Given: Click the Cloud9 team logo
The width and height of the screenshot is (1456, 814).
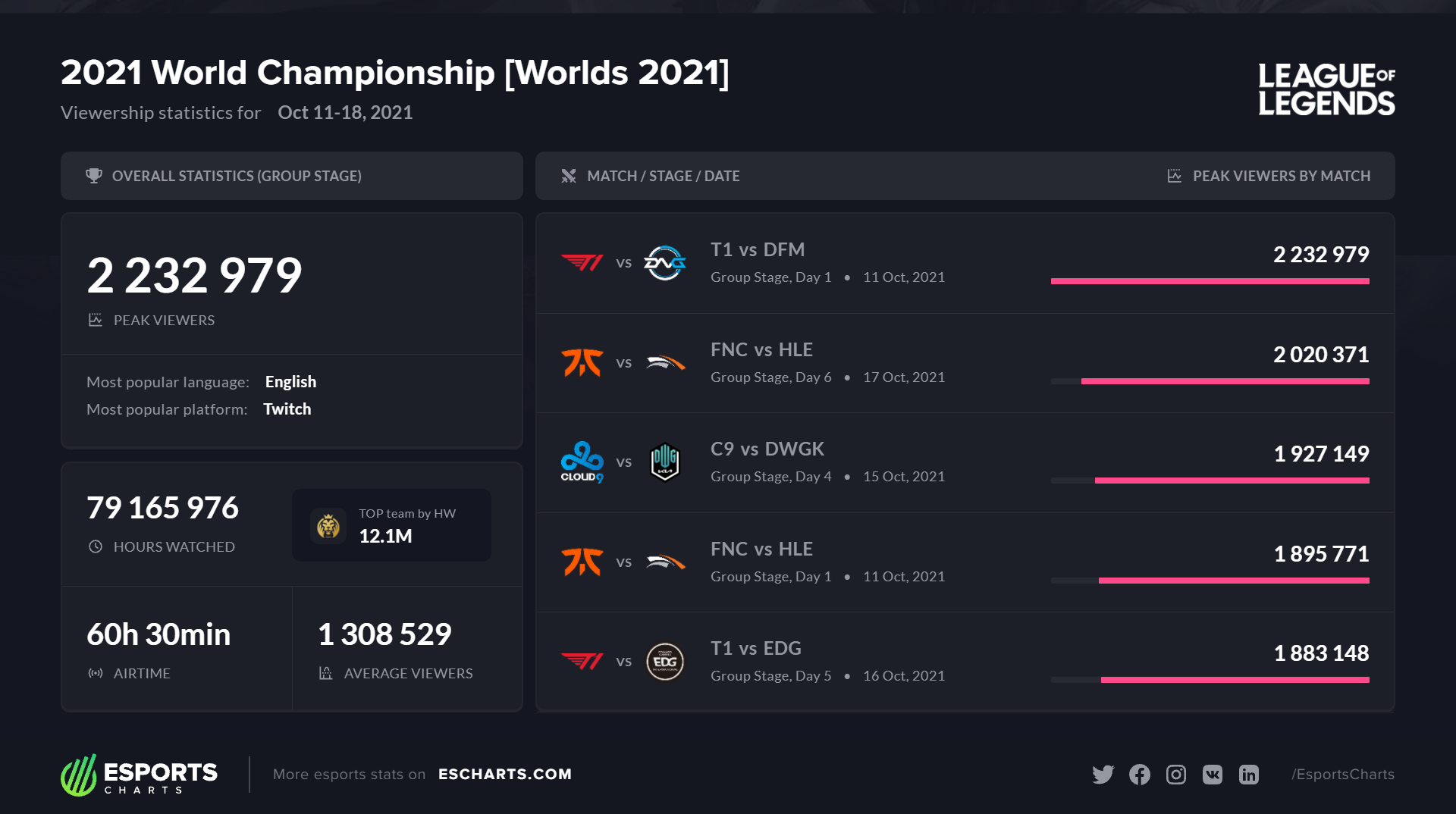Looking at the screenshot, I should click(x=582, y=462).
